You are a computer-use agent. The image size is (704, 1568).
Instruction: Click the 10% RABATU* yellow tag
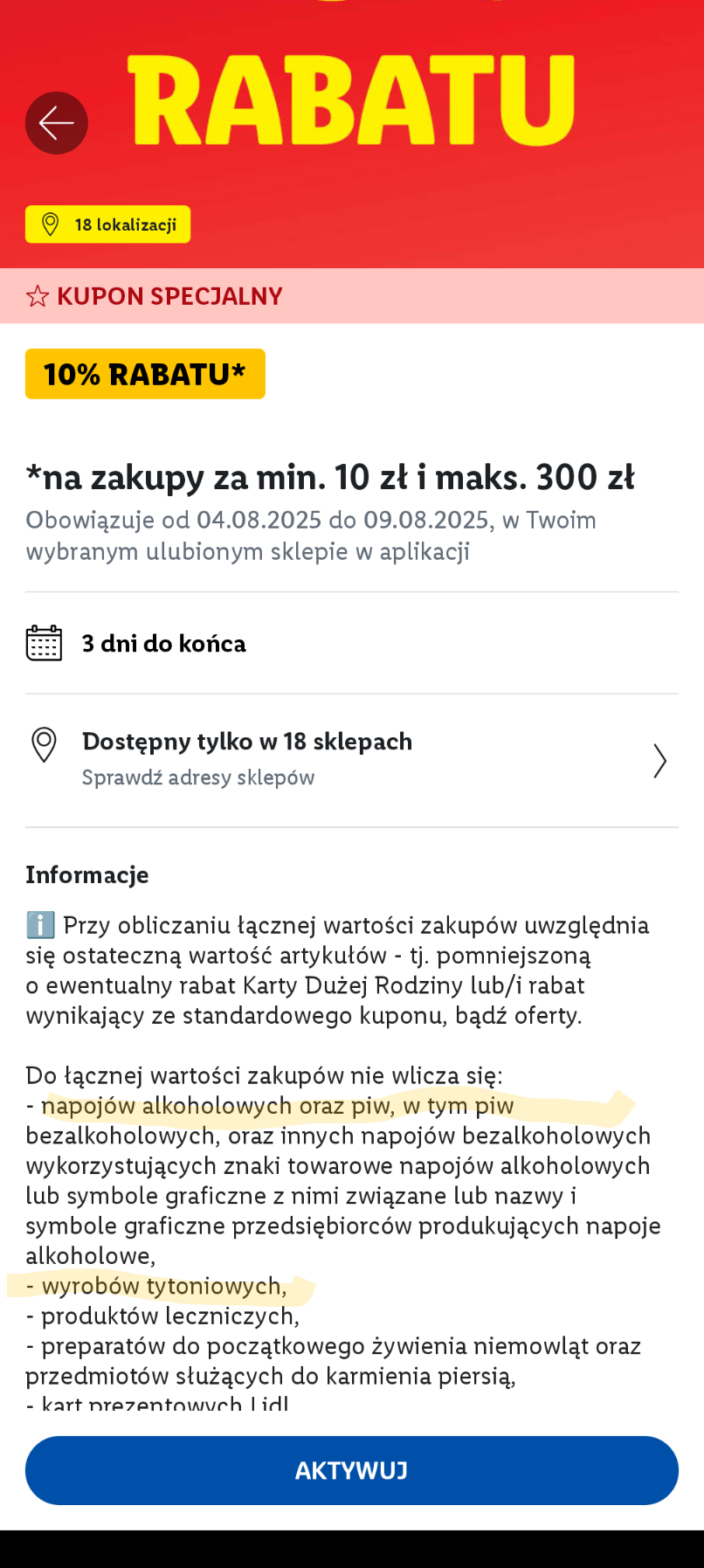(x=145, y=375)
